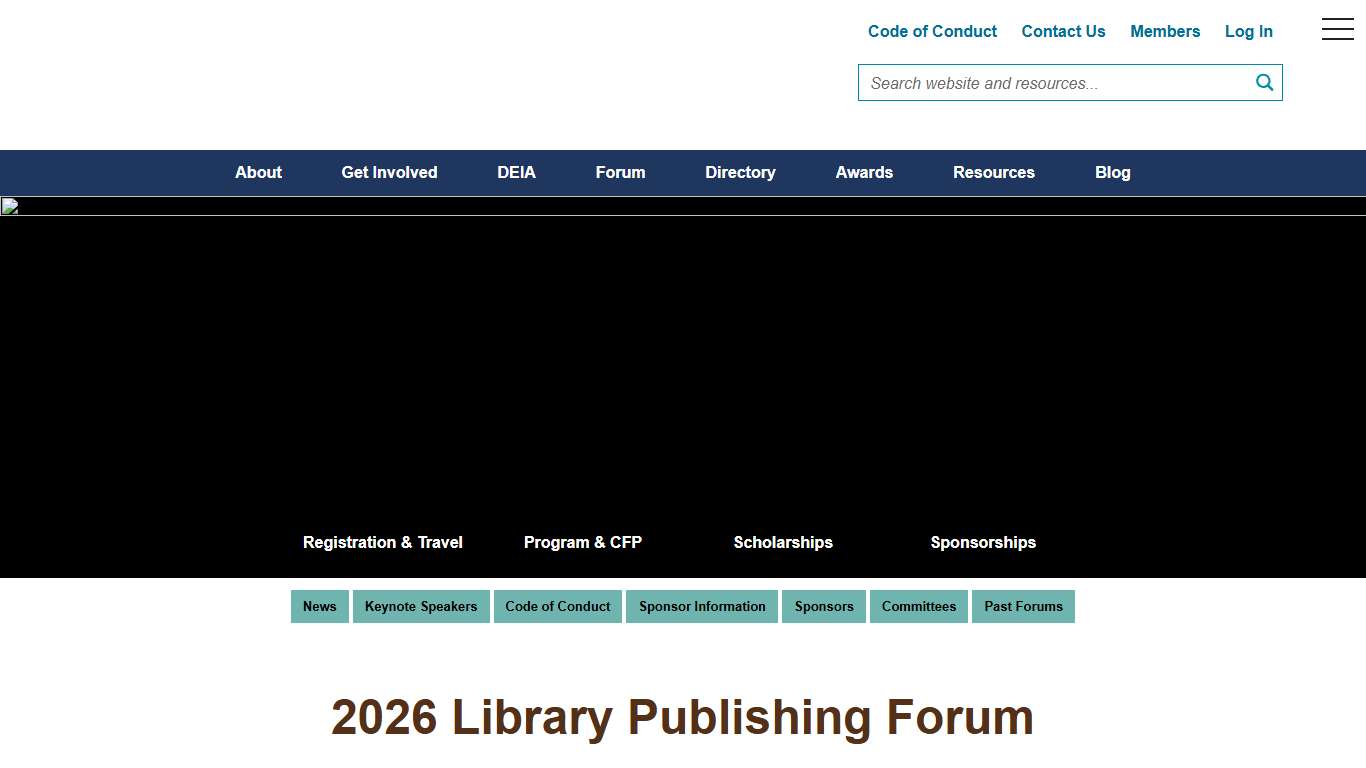Open the Past Forums button
Screen dimensions: 1366x768
point(1023,606)
